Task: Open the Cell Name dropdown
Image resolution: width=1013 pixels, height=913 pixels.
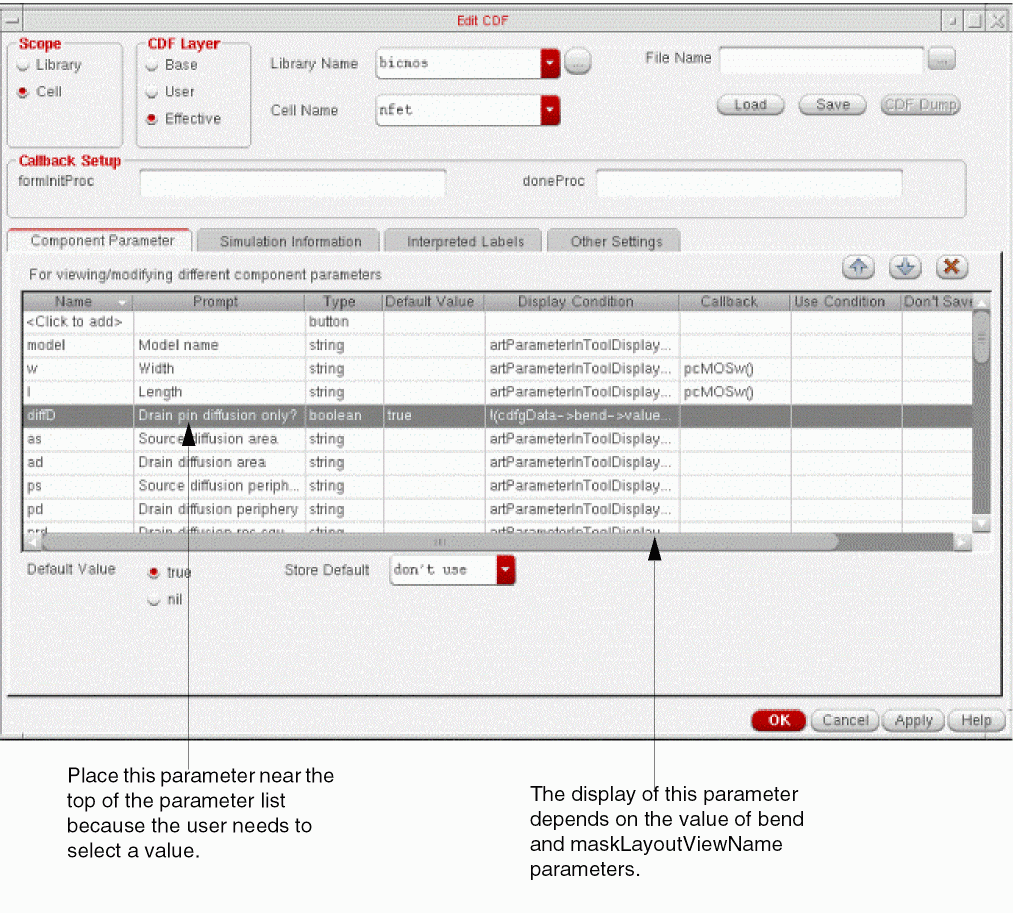Action: tap(550, 110)
